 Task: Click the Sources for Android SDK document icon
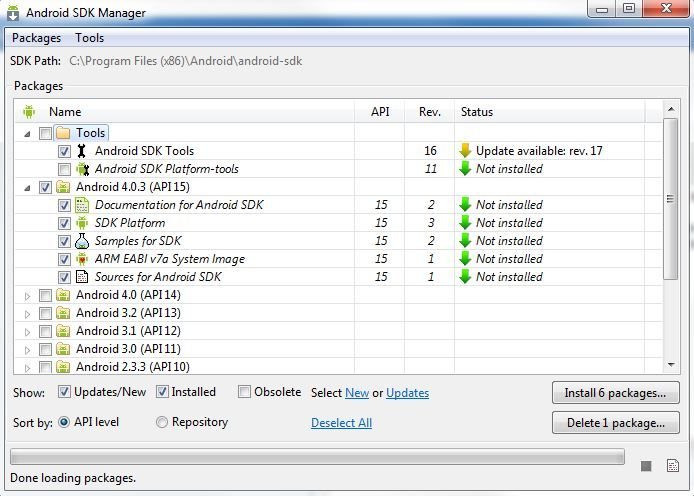(82, 277)
